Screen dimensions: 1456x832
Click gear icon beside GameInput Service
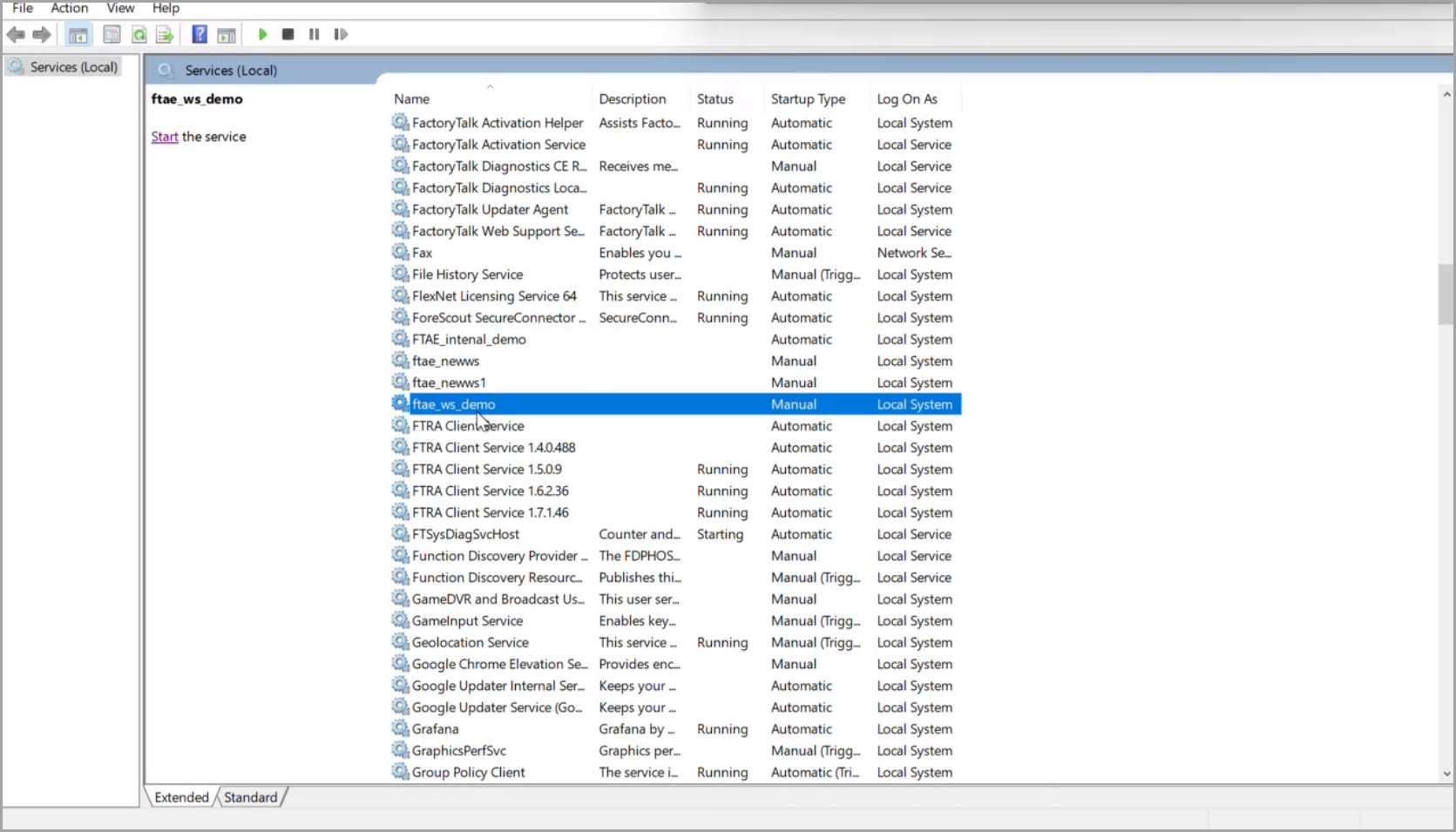pyautogui.click(x=400, y=620)
